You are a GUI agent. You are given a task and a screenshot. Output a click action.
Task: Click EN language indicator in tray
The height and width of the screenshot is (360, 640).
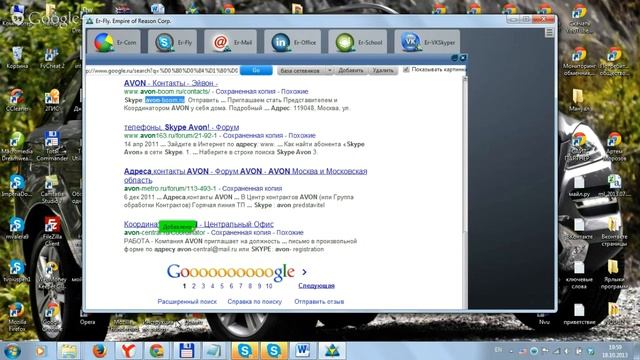coord(498,350)
